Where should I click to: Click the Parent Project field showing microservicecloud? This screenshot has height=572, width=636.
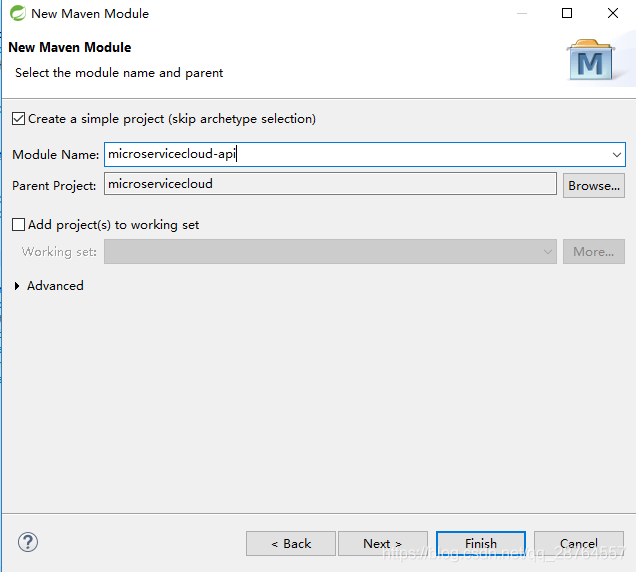point(330,184)
